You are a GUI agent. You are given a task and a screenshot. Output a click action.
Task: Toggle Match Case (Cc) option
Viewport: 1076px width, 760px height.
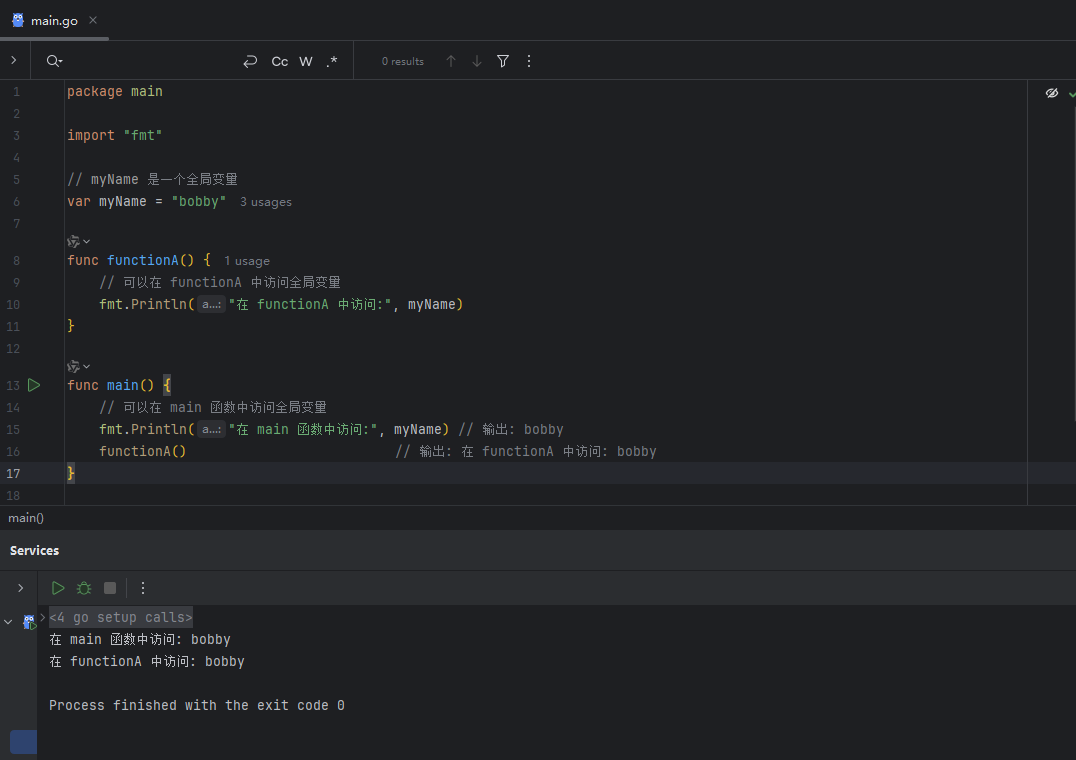(x=279, y=61)
